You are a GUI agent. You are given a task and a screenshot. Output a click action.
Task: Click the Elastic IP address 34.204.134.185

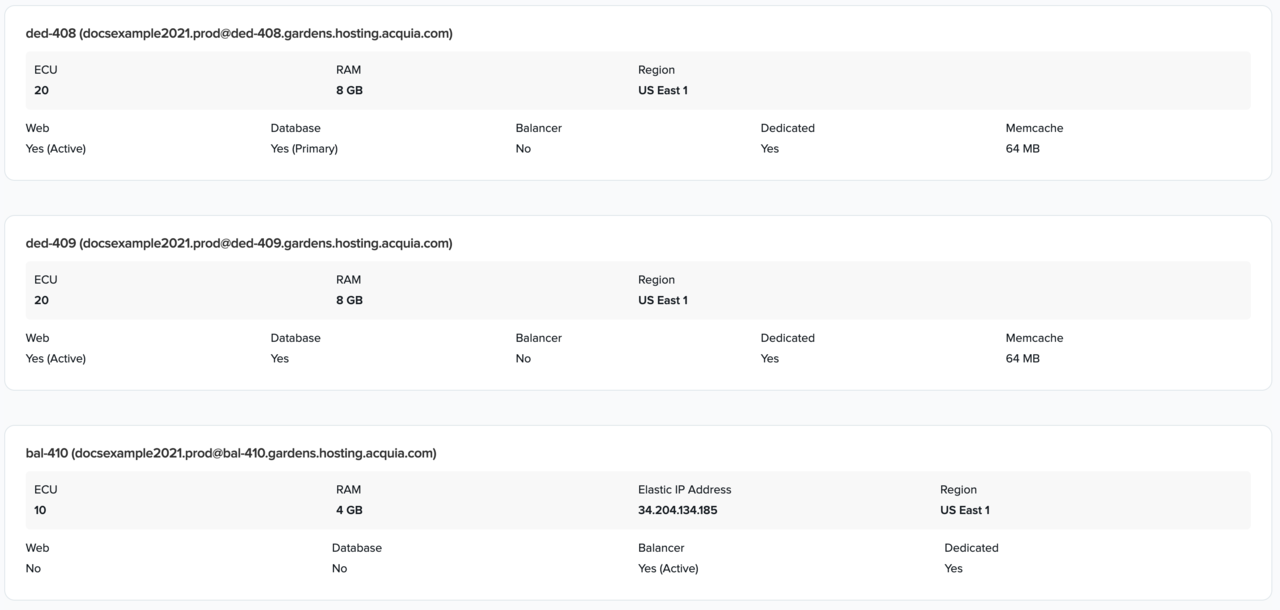click(677, 510)
